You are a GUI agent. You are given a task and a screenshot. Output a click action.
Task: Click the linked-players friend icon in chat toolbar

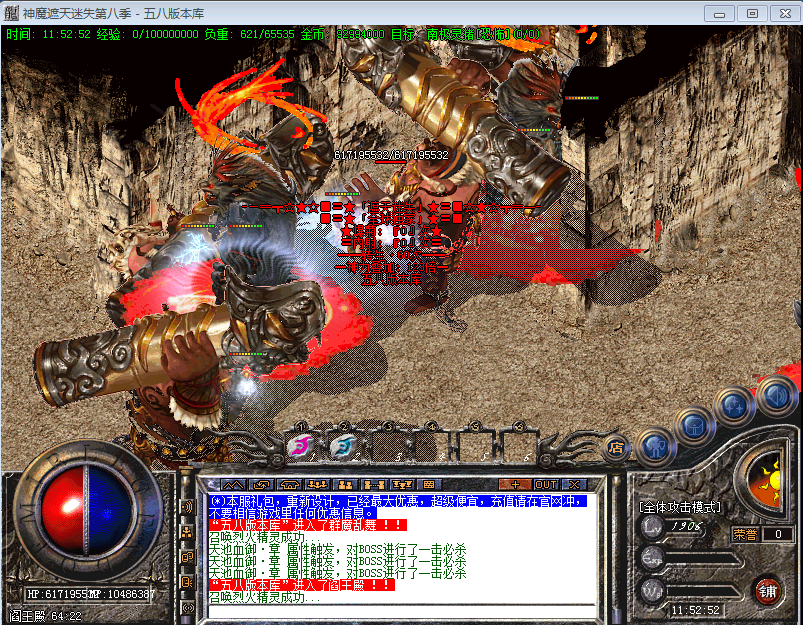[373, 485]
